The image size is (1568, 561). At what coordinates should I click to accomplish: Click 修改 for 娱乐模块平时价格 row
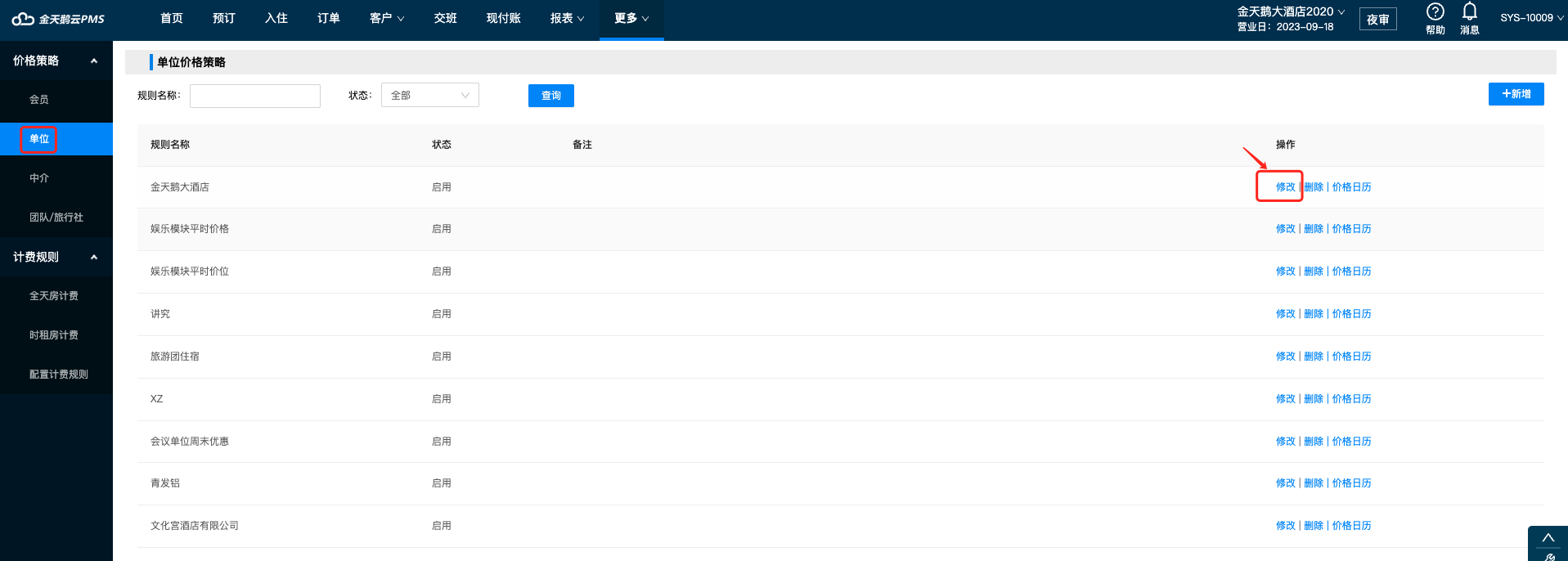(x=1286, y=229)
